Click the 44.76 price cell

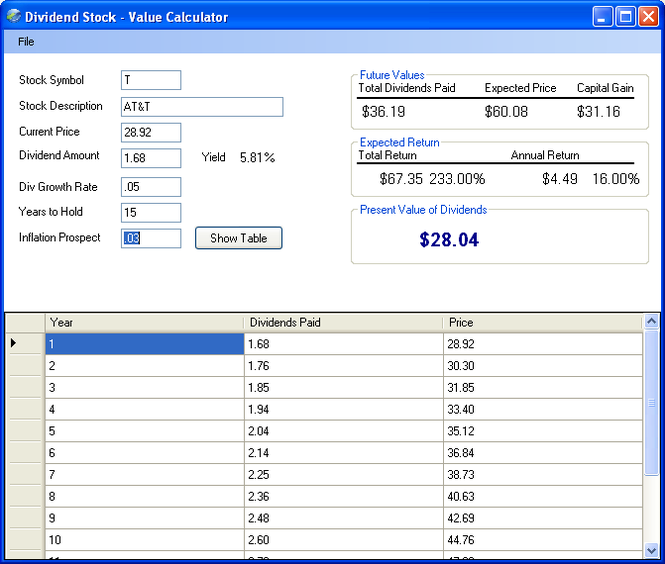(541, 541)
